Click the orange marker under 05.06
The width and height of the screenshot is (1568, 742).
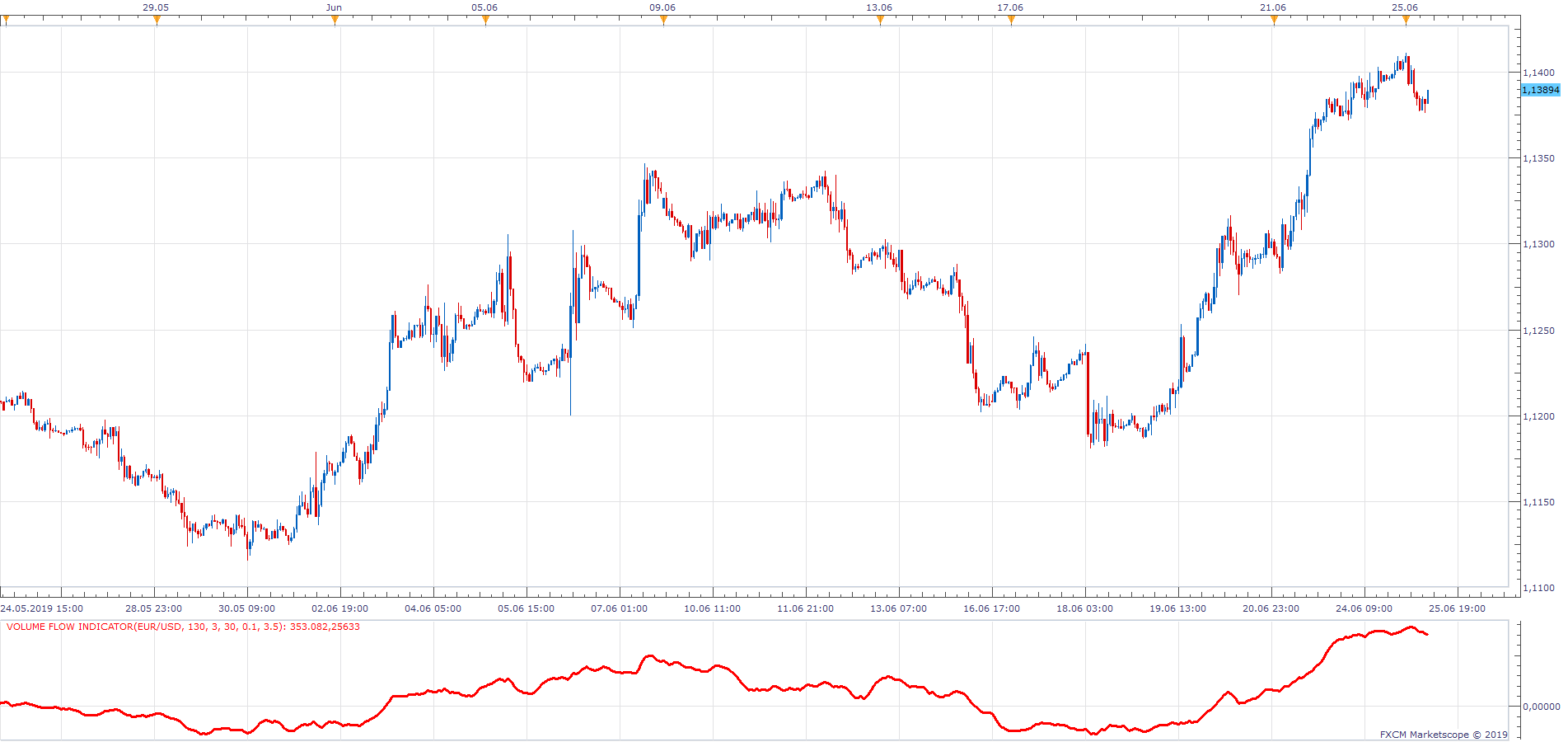(x=485, y=20)
